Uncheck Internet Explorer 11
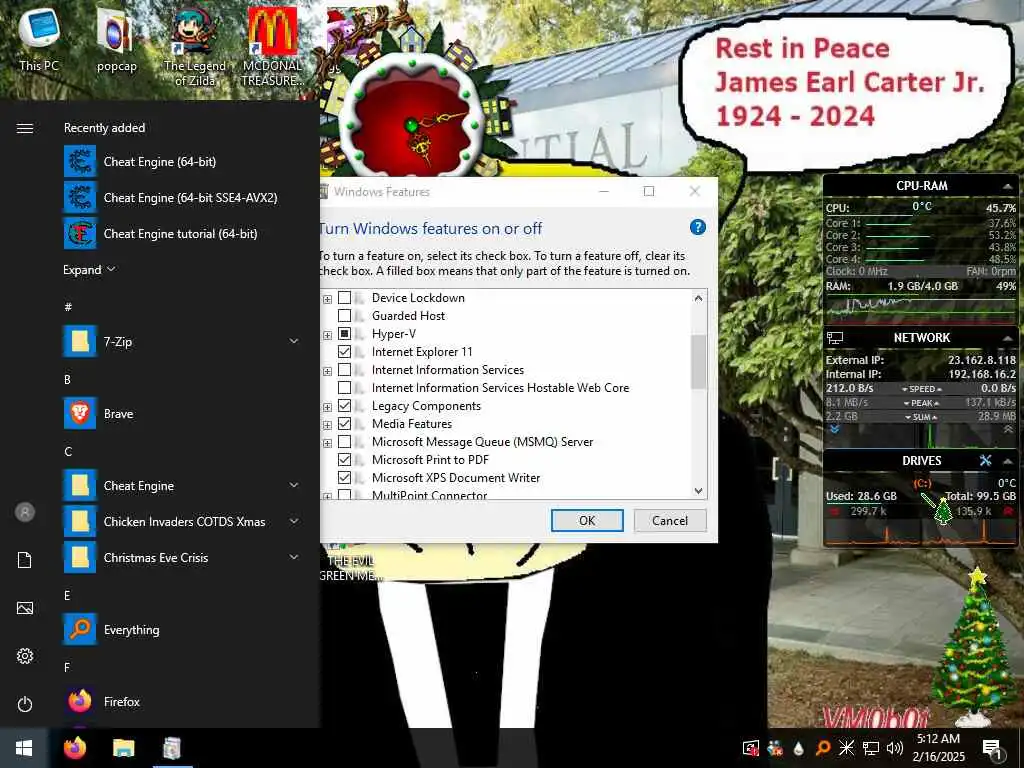Viewport: 1024px width, 768px height. pos(344,351)
